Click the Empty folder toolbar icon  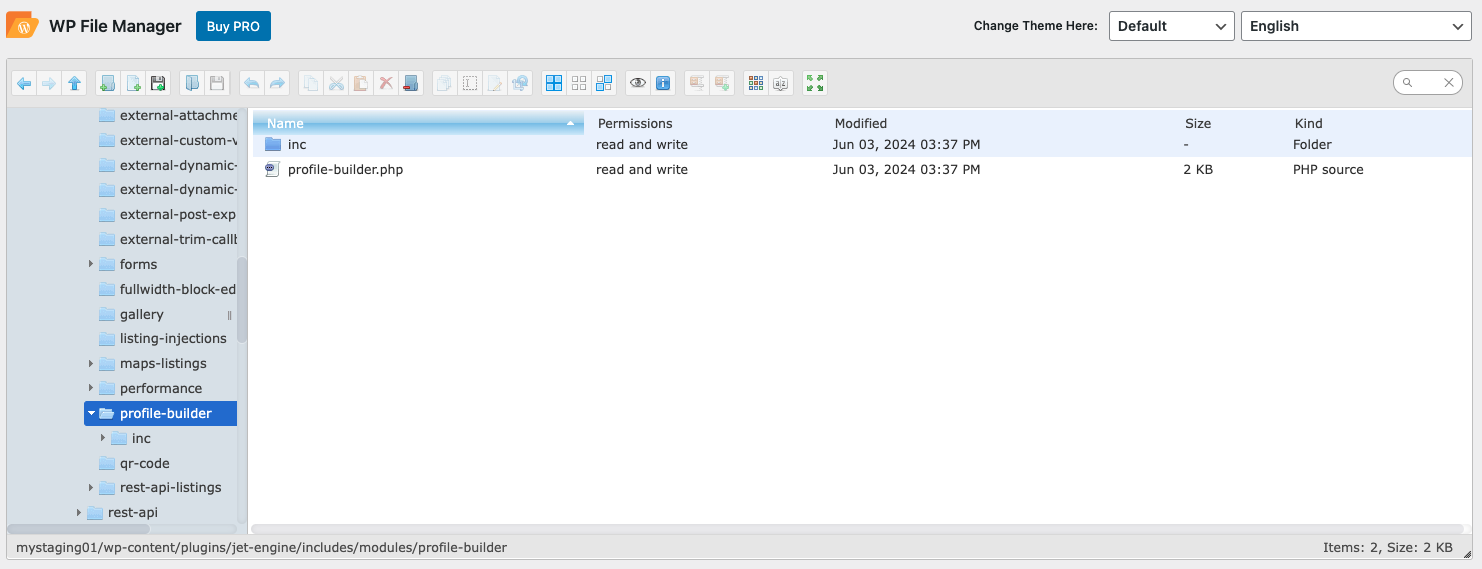[411, 84]
